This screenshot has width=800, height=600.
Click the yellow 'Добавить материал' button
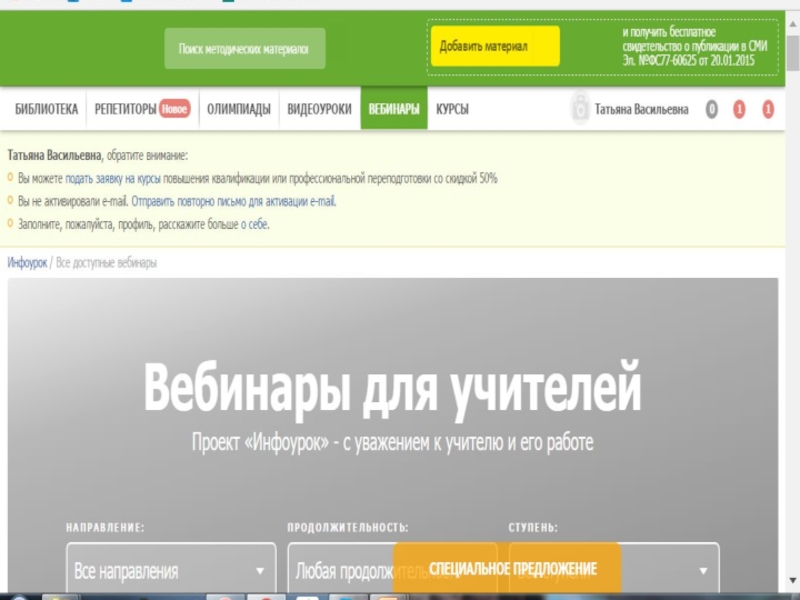(495, 47)
